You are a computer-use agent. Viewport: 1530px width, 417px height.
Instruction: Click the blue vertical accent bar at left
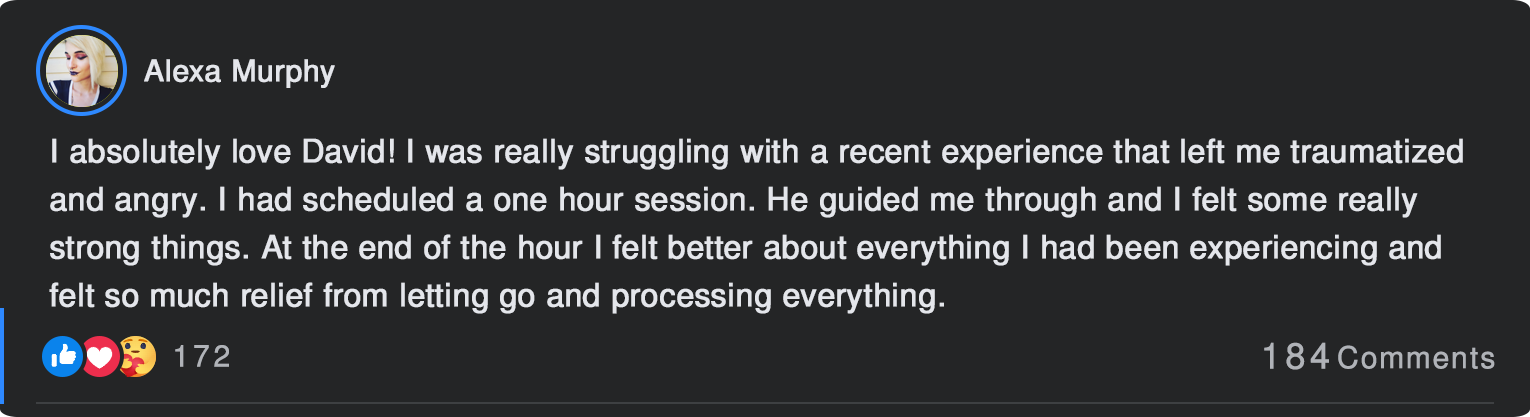(3, 360)
